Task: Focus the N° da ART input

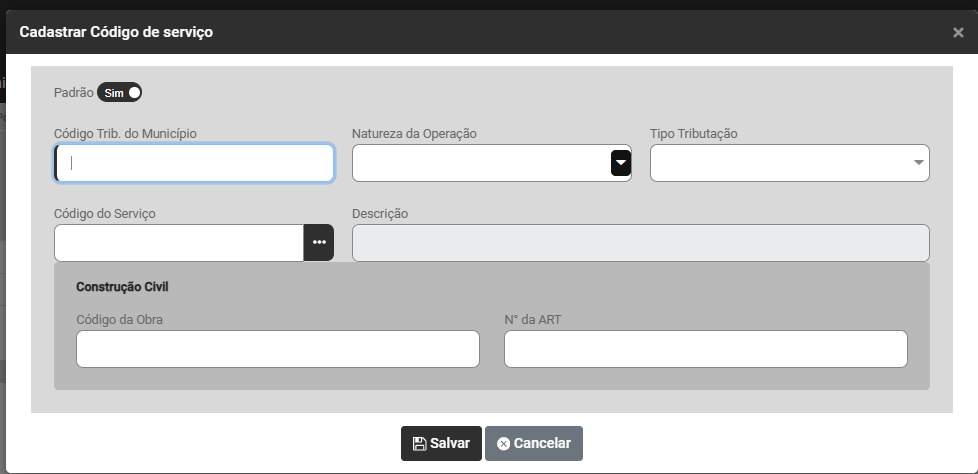Action: (705, 349)
